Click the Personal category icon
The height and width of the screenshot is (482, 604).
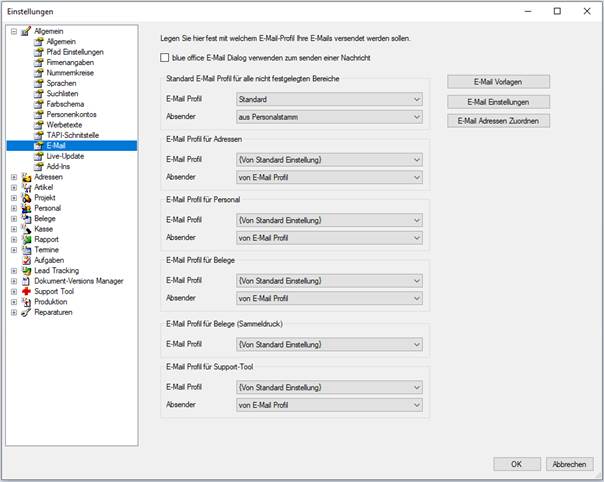26,208
